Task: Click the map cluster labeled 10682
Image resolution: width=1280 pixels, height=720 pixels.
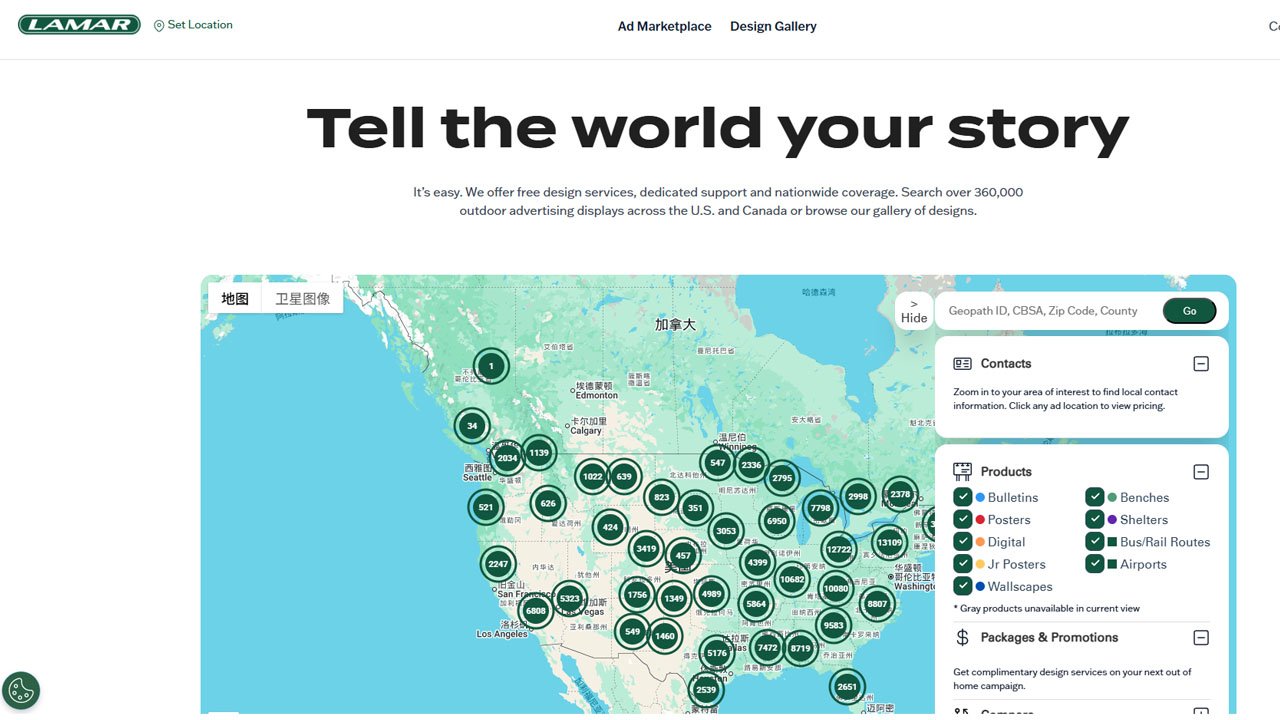Action: pyautogui.click(x=792, y=579)
